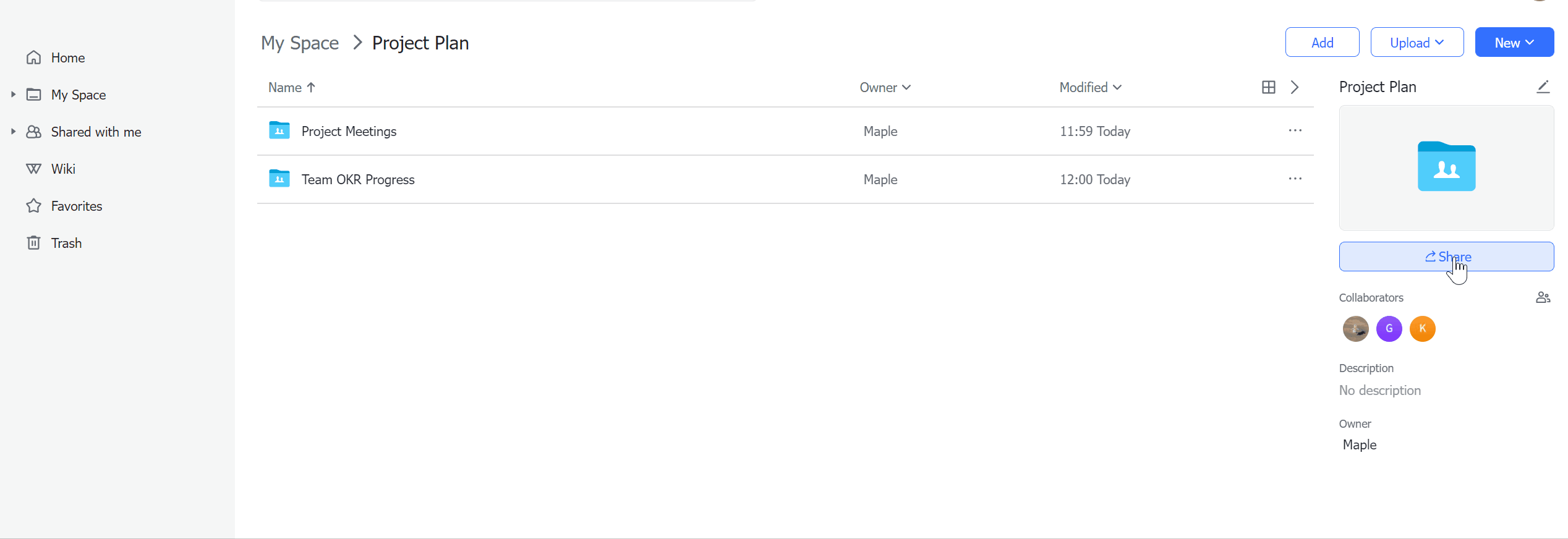Image resolution: width=1568 pixels, height=539 pixels.
Task: Open Trash from the sidebar
Action: [x=66, y=243]
